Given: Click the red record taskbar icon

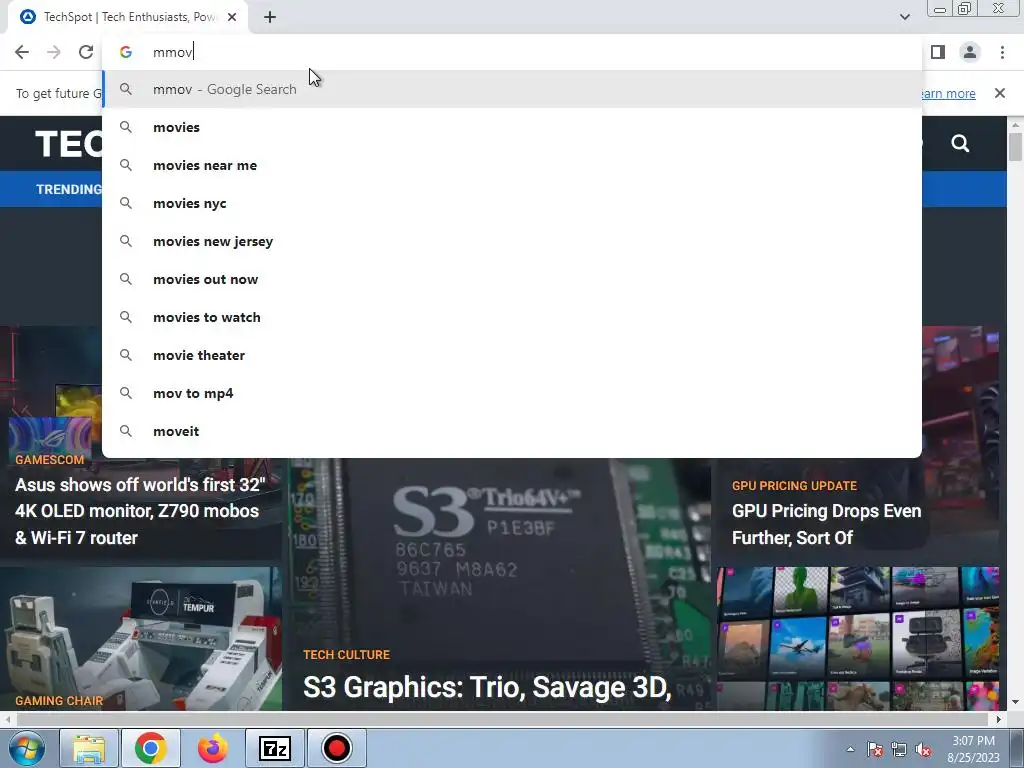Looking at the screenshot, I should [336, 748].
